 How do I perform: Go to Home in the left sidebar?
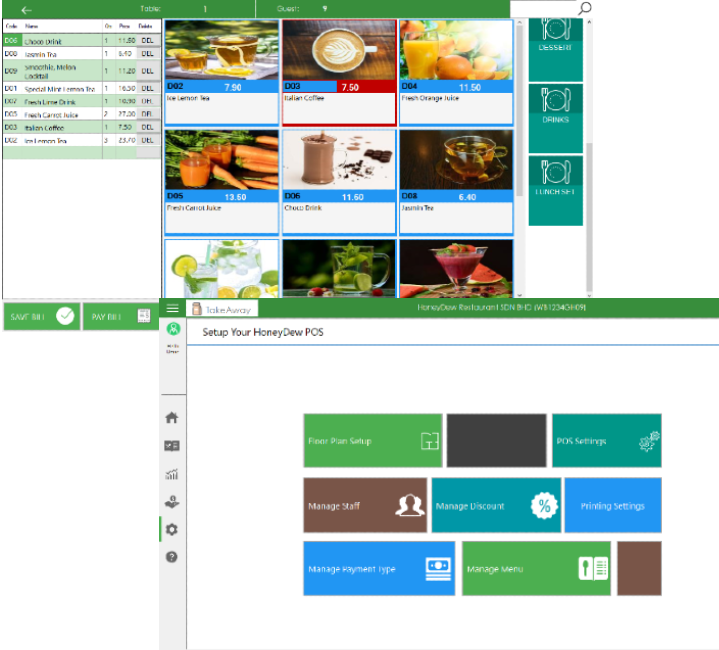point(172,418)
